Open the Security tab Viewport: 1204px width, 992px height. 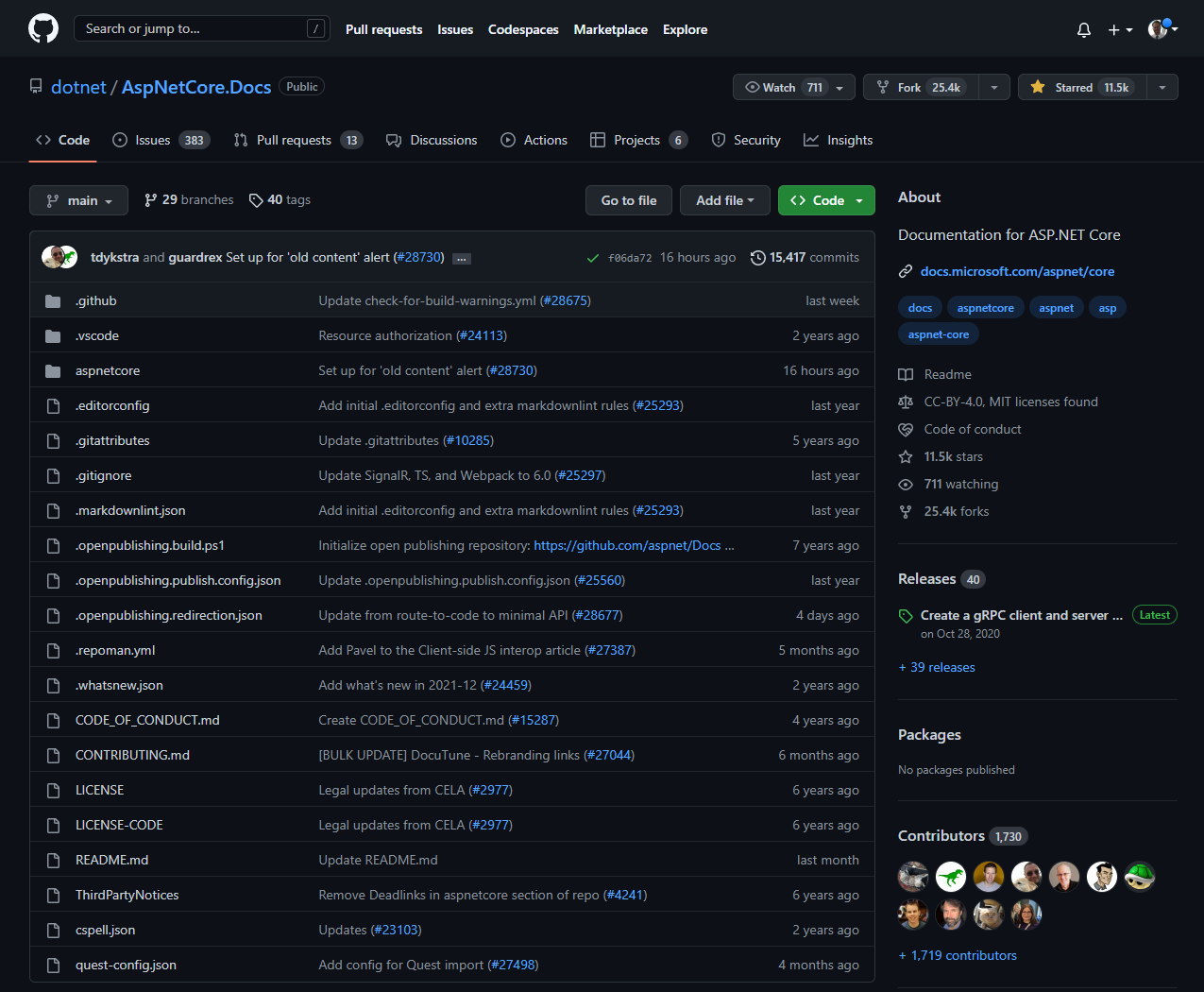746,140
